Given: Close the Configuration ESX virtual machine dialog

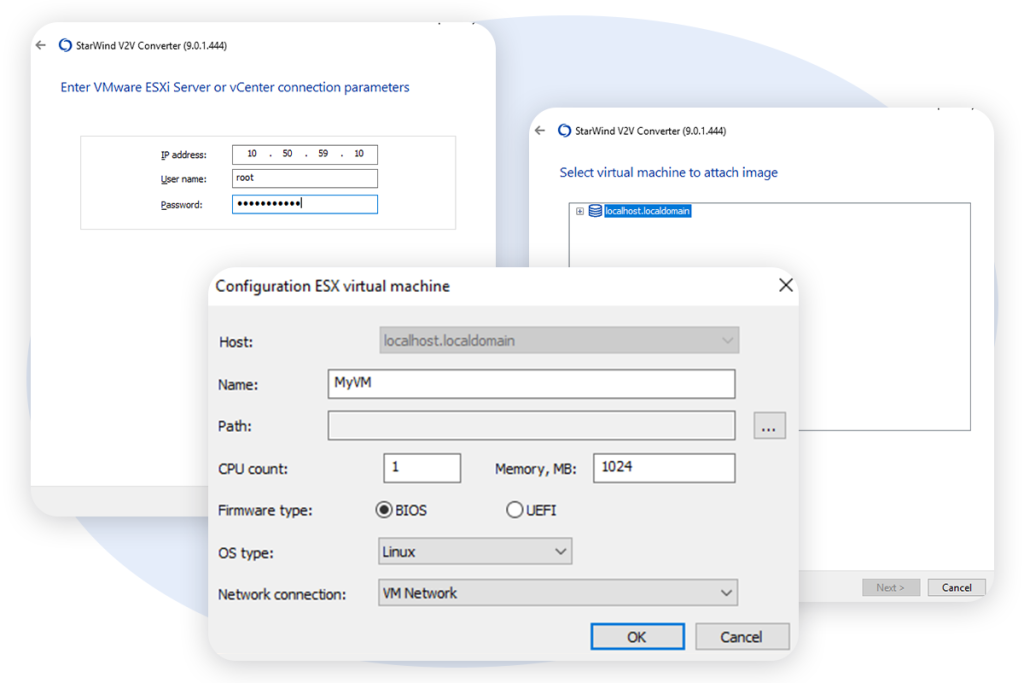Looking at the screenshot, I should tap(785, 286).
